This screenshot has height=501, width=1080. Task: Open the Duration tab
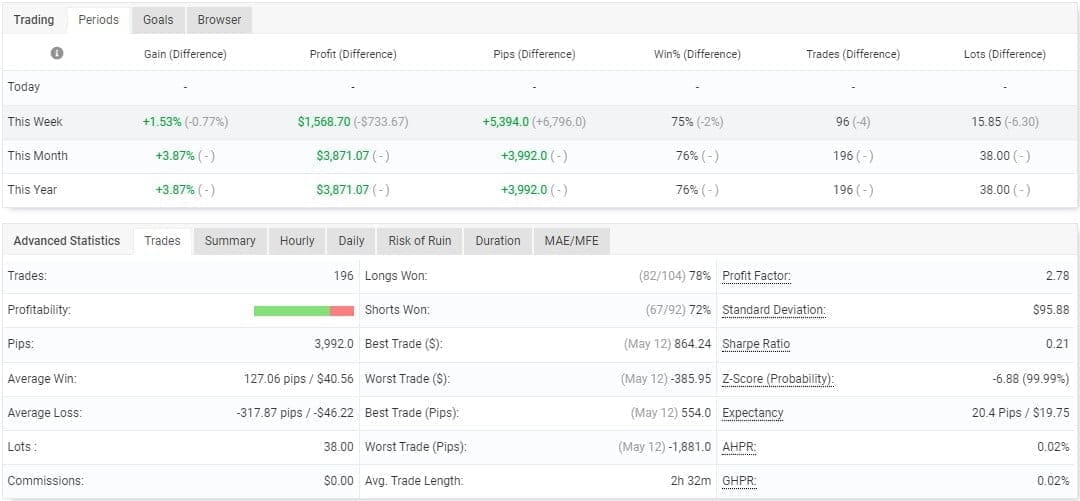[498, 241]
